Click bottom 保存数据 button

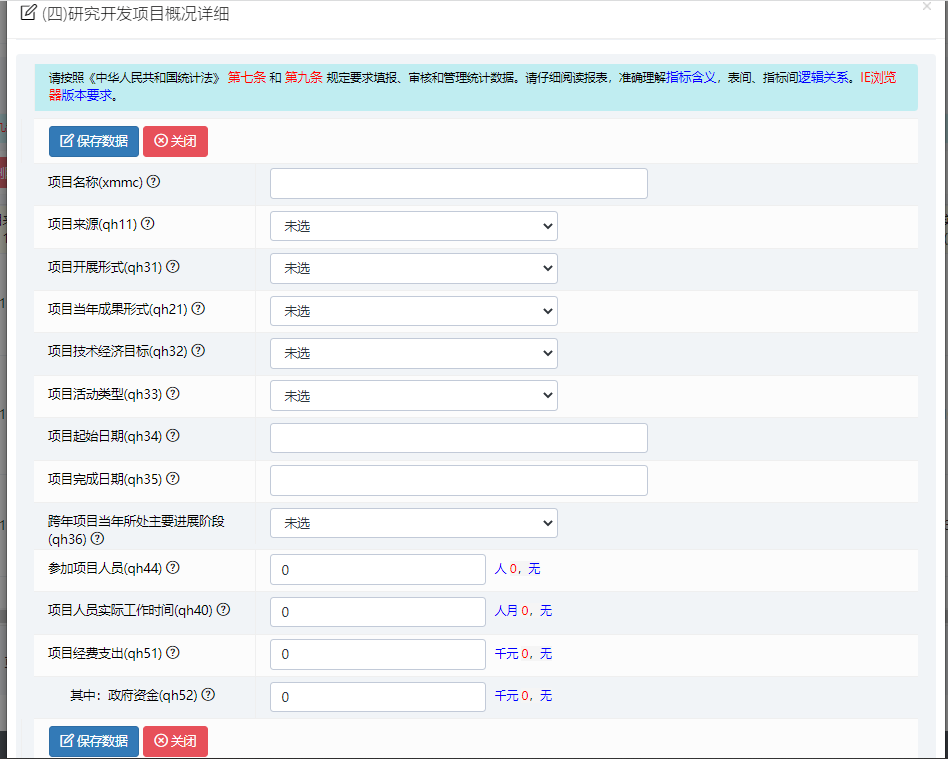coord(94,741)
